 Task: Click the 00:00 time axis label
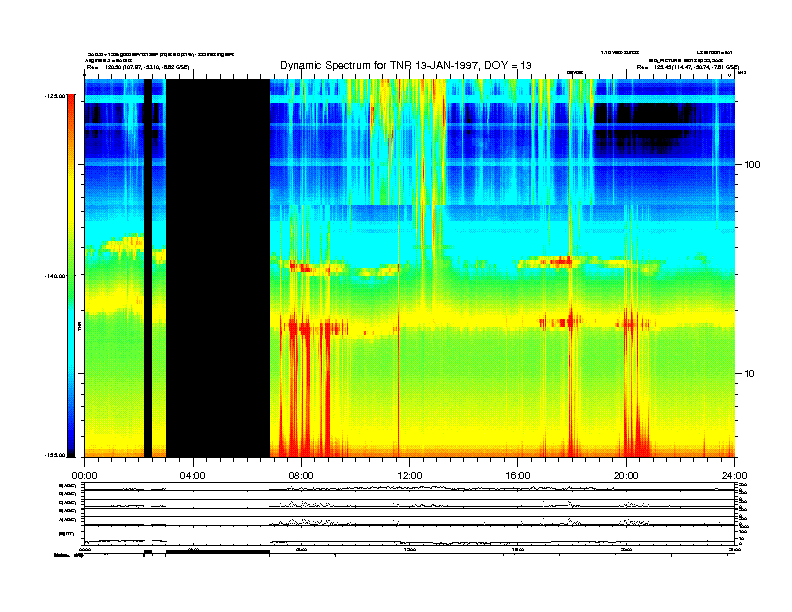[84, 476]
